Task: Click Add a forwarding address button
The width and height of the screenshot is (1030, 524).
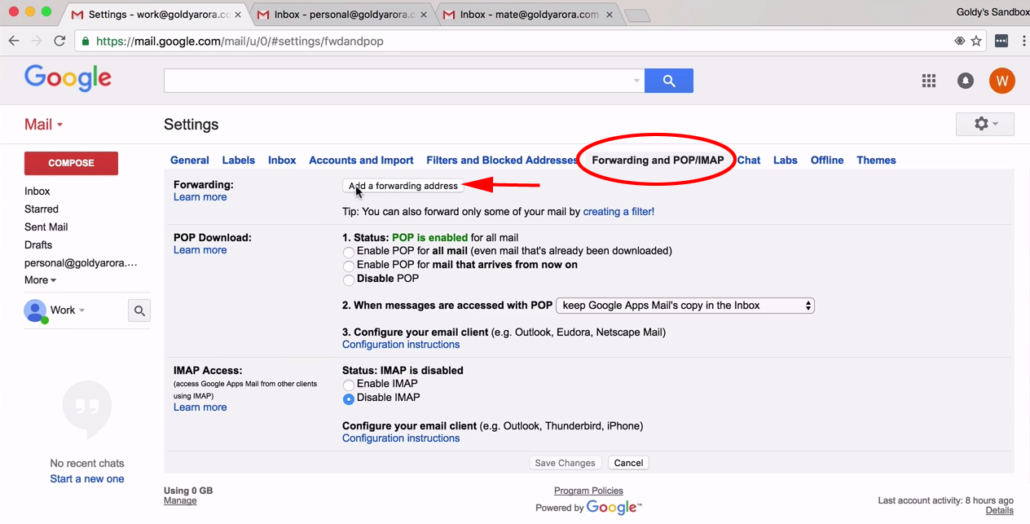Action: pos(403,186)
